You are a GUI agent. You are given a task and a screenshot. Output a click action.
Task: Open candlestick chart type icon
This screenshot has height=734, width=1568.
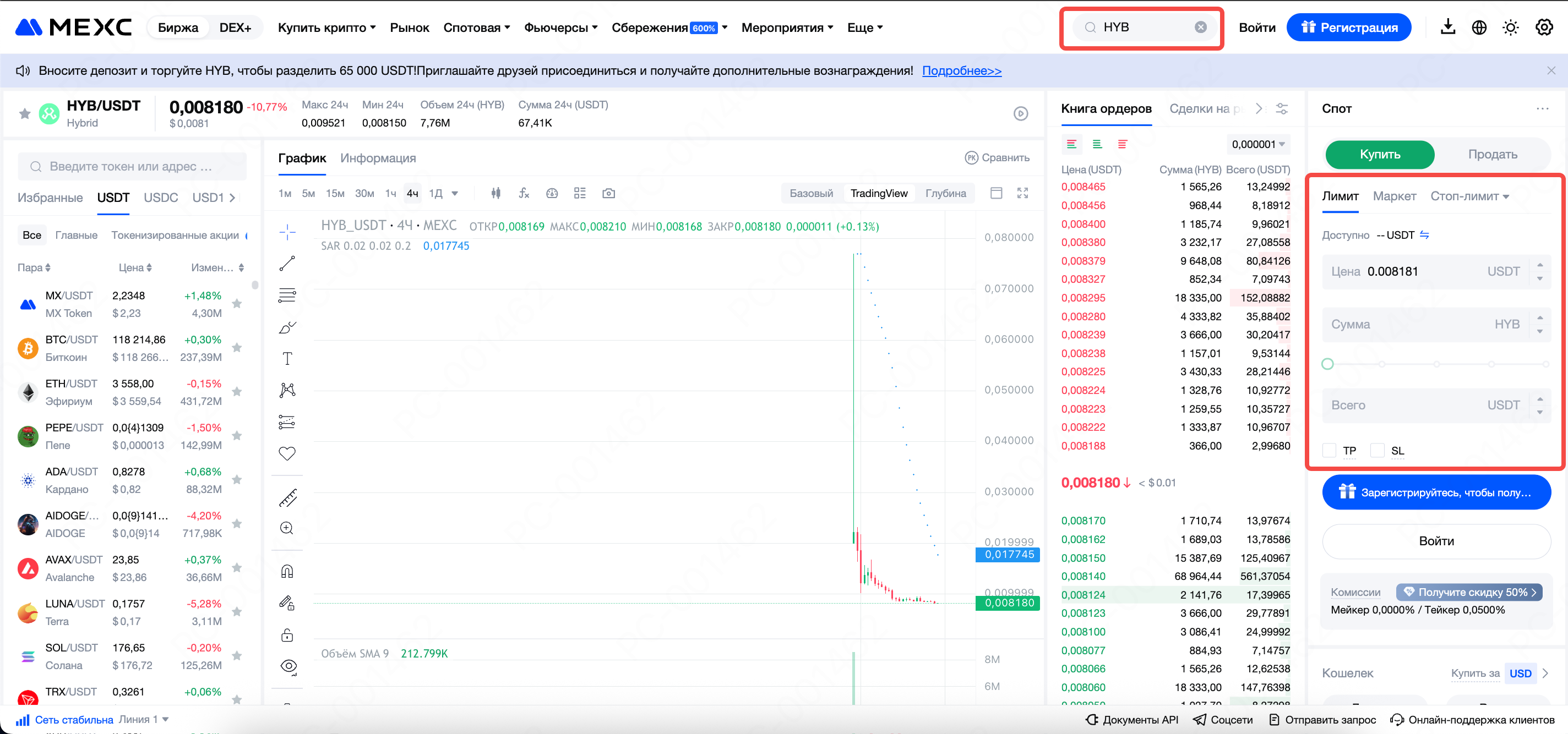pyautogui.click(x=496, y=193)
